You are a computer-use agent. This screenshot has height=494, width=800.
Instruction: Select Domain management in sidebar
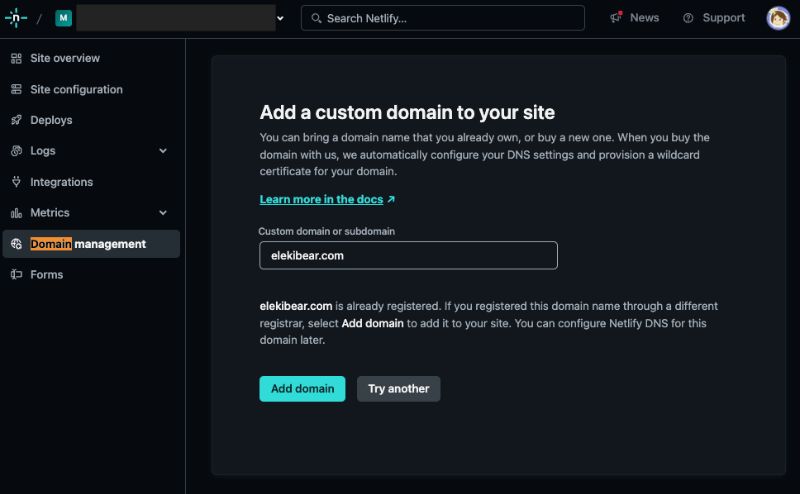pos(88,244)
